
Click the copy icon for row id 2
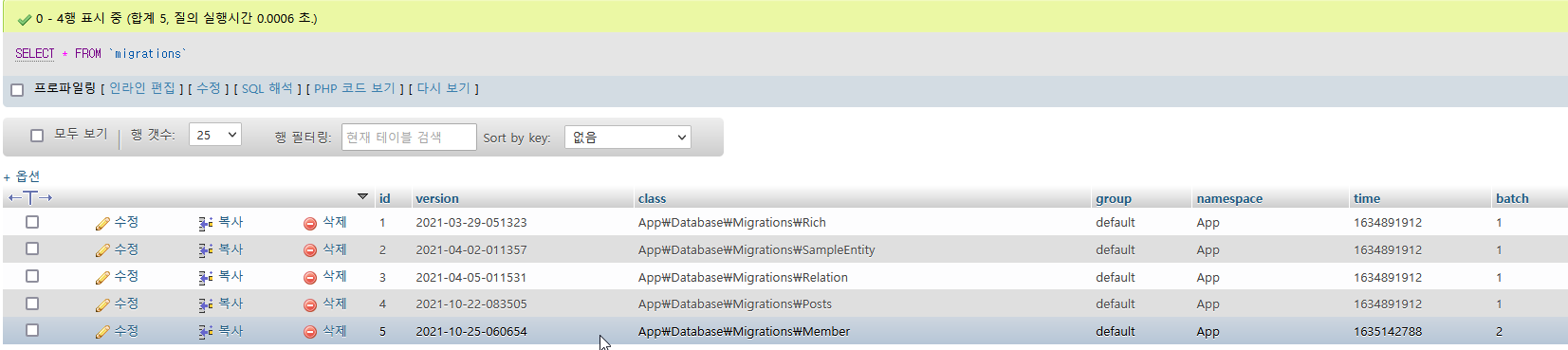[205, 250]
